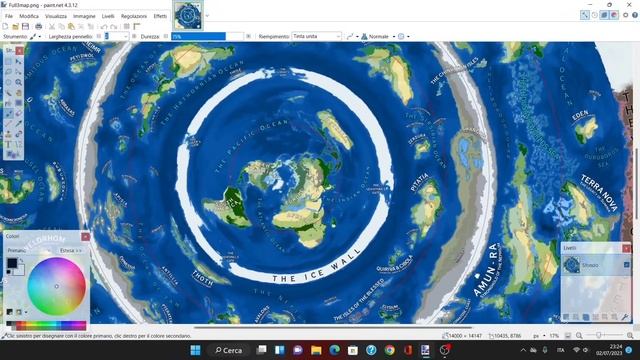Open the Primario color selector dropdown
The width and height of the screenshot is (640, 360).
pyautogui.click(x=29, y=250)
